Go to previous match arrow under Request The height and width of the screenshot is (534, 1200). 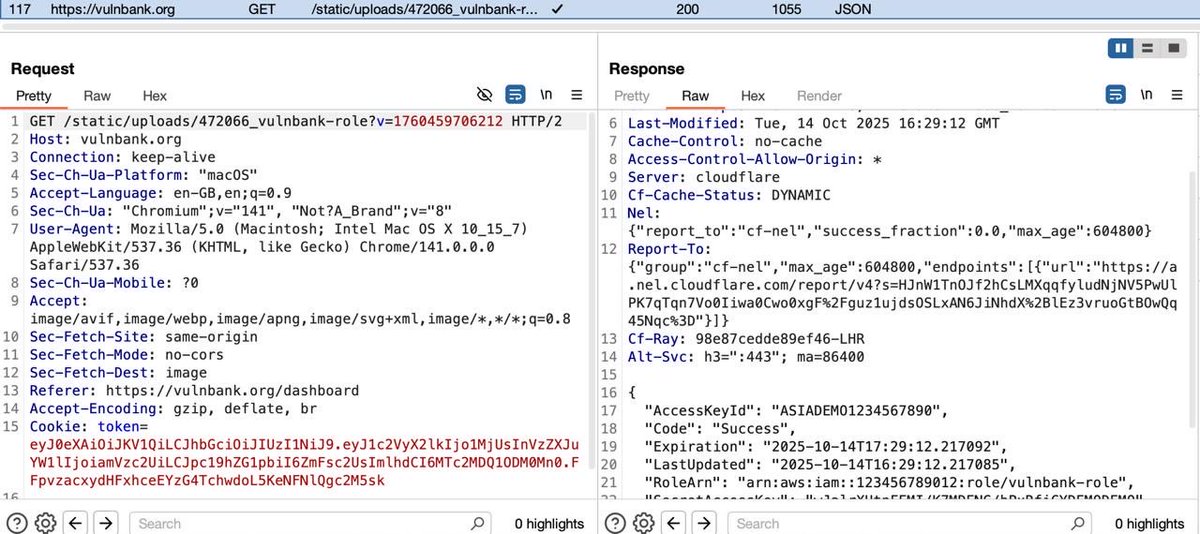point(76,522)
